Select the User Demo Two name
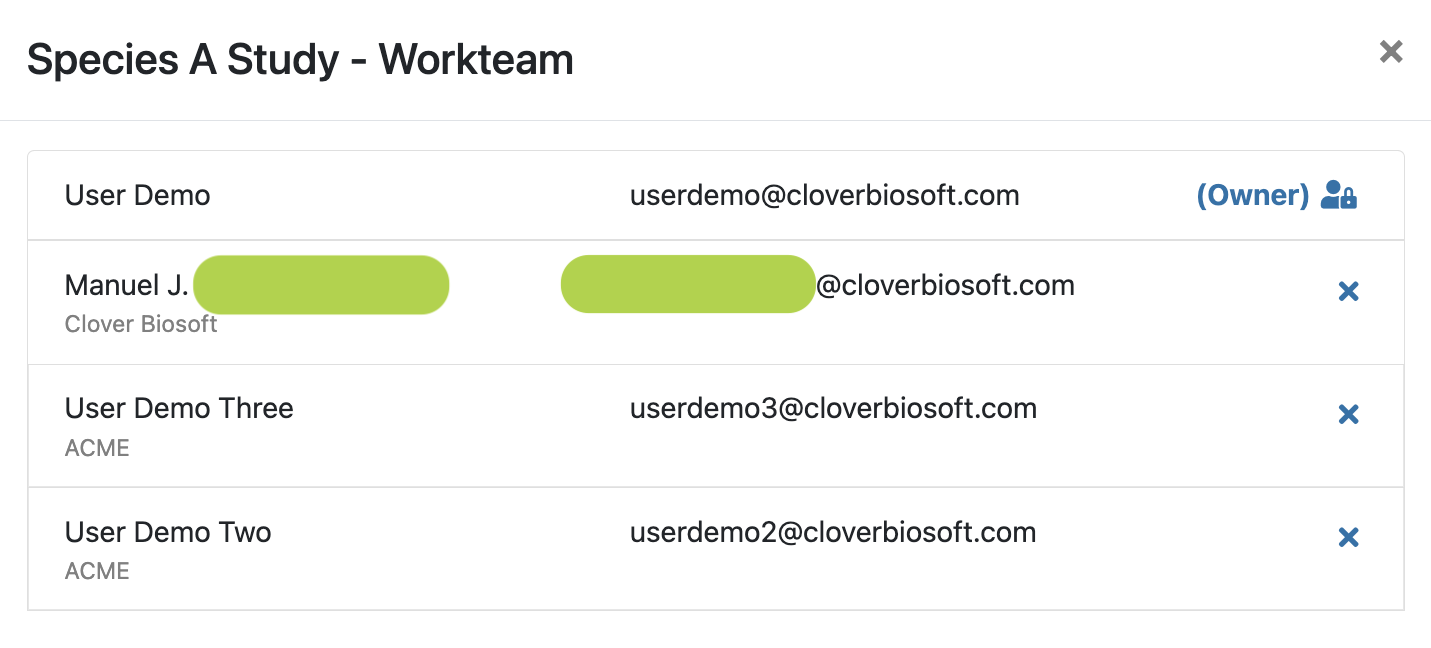The image size is (1431, 648). (168, 531)
